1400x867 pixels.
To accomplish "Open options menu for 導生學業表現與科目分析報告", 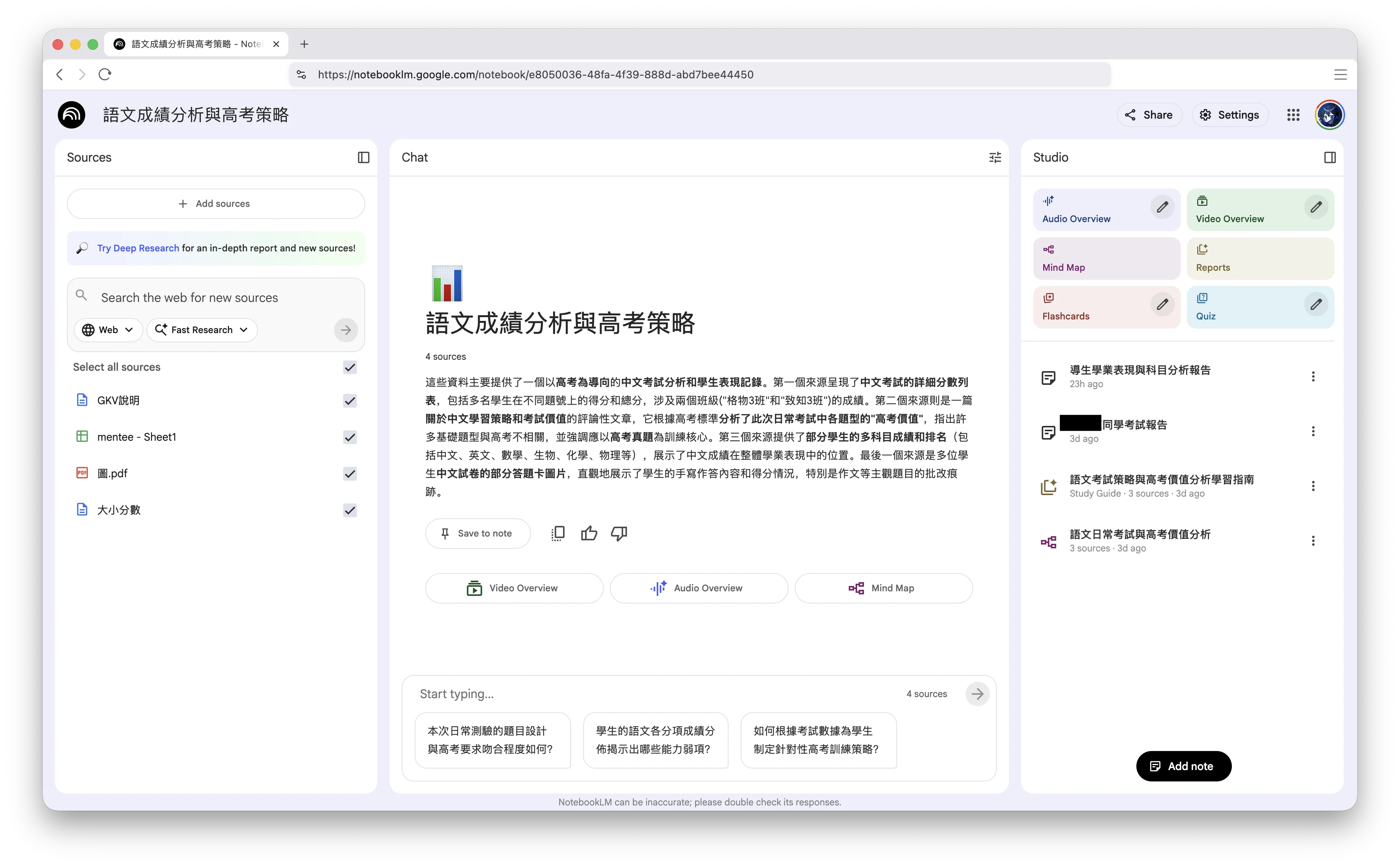I will tap(1313, 377).
